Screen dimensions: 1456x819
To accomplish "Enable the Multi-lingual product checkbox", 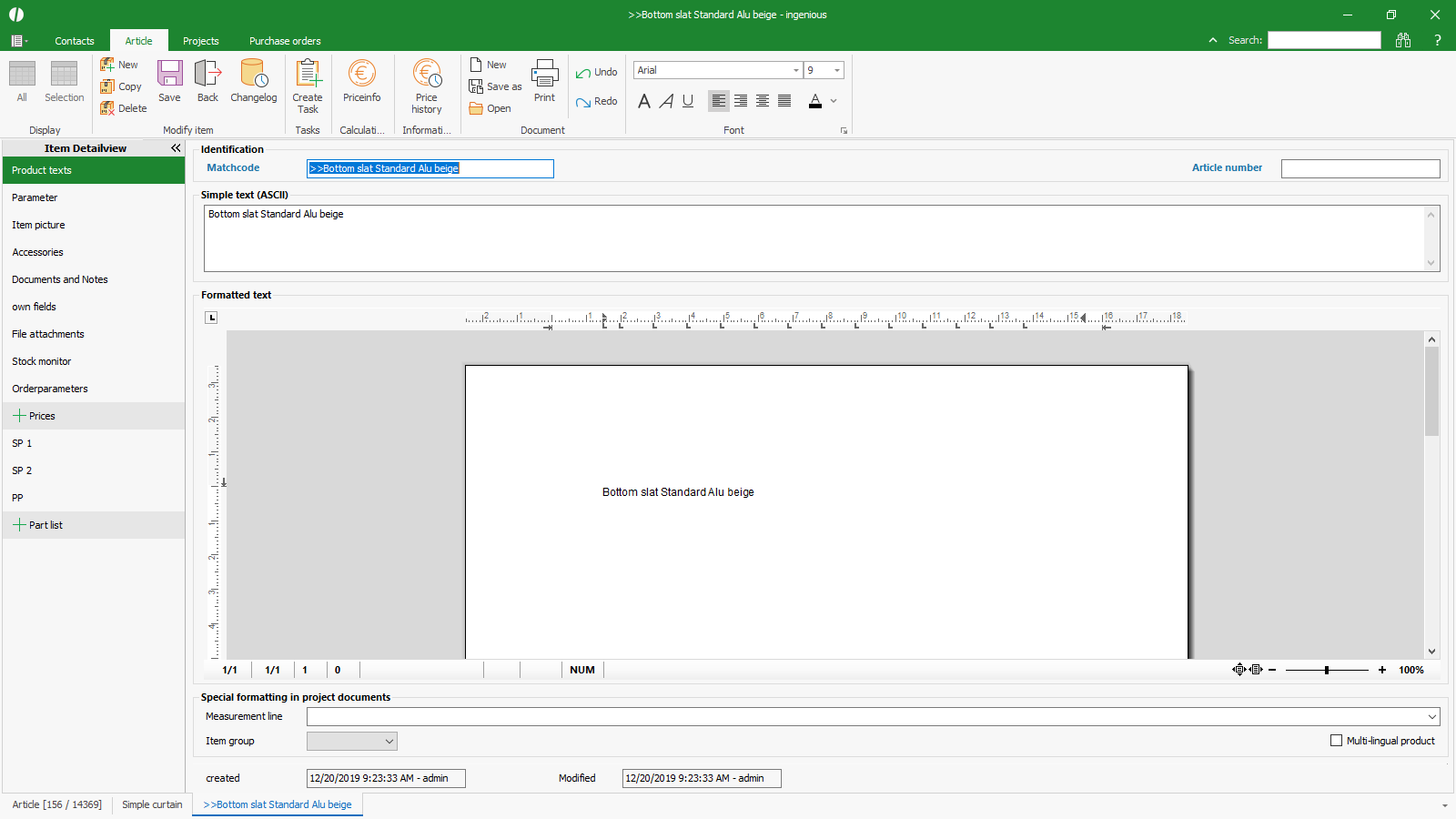I will 1336,741.
